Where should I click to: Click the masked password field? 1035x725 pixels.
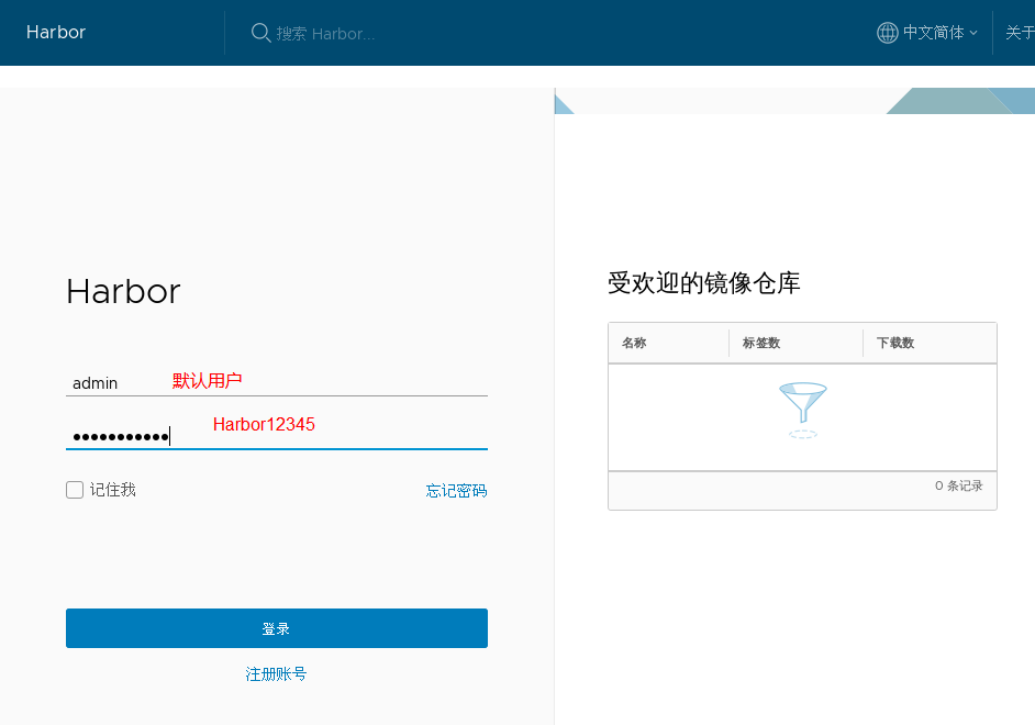pos(276,436)
